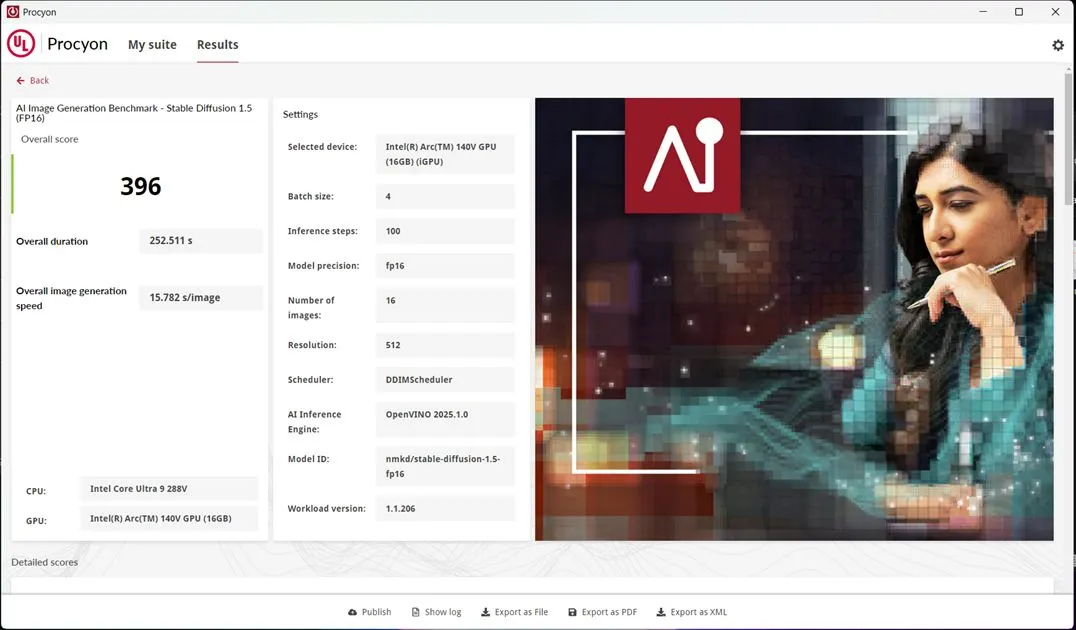Viewport: 1076px width, 630px height.
Task: Click the Model precision value fp16
Action: point(445,266)
